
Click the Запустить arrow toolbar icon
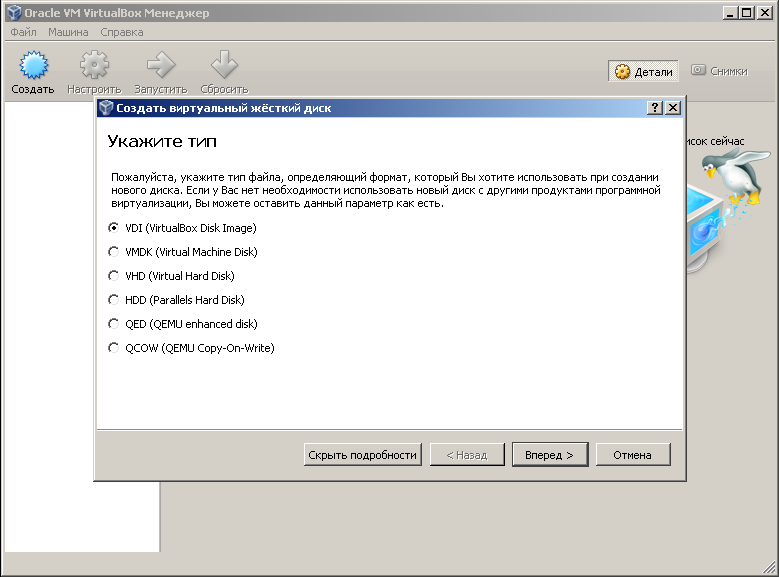161,65
